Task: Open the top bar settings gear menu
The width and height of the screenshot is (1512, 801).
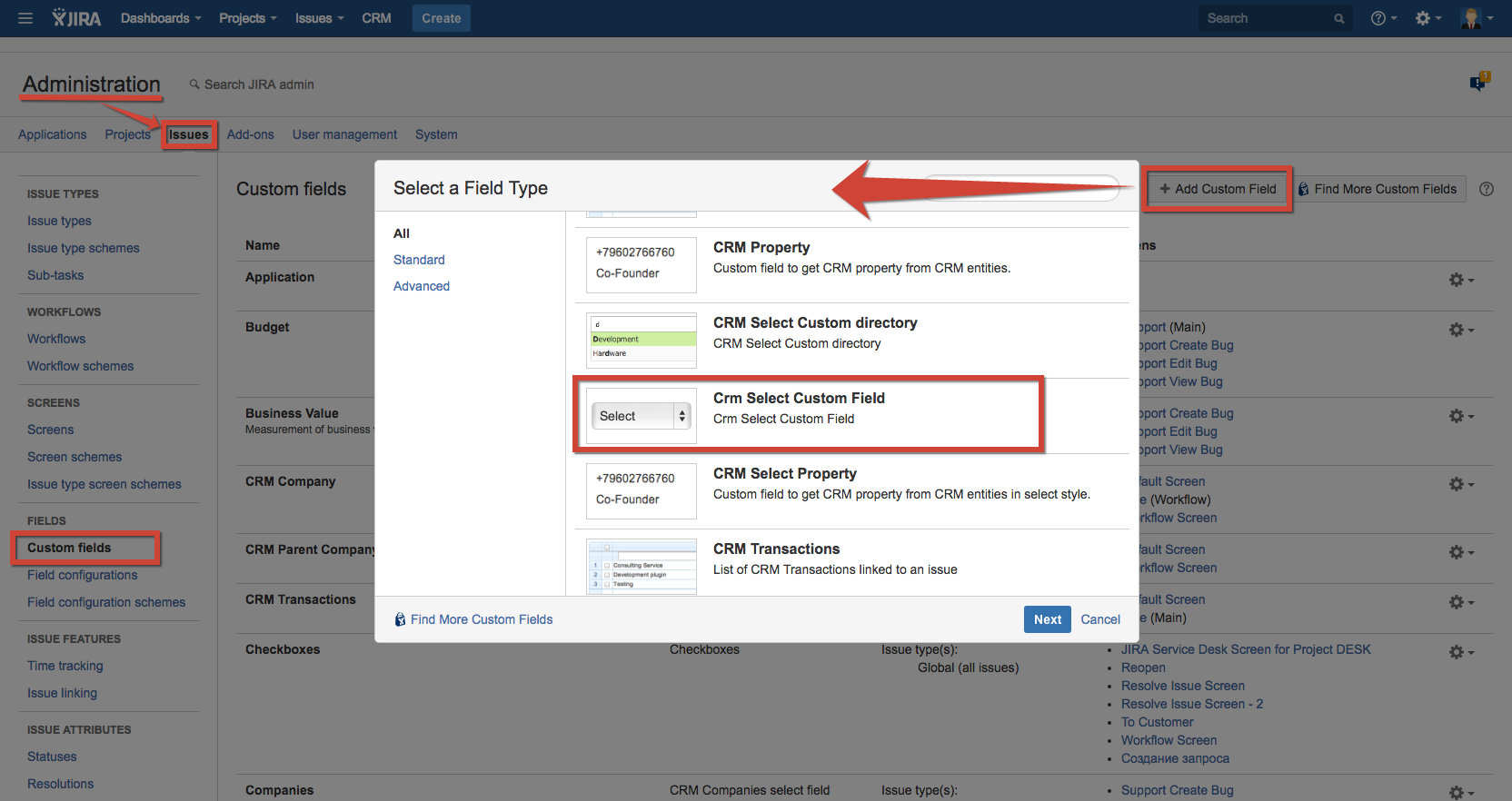Action: 1427,18
